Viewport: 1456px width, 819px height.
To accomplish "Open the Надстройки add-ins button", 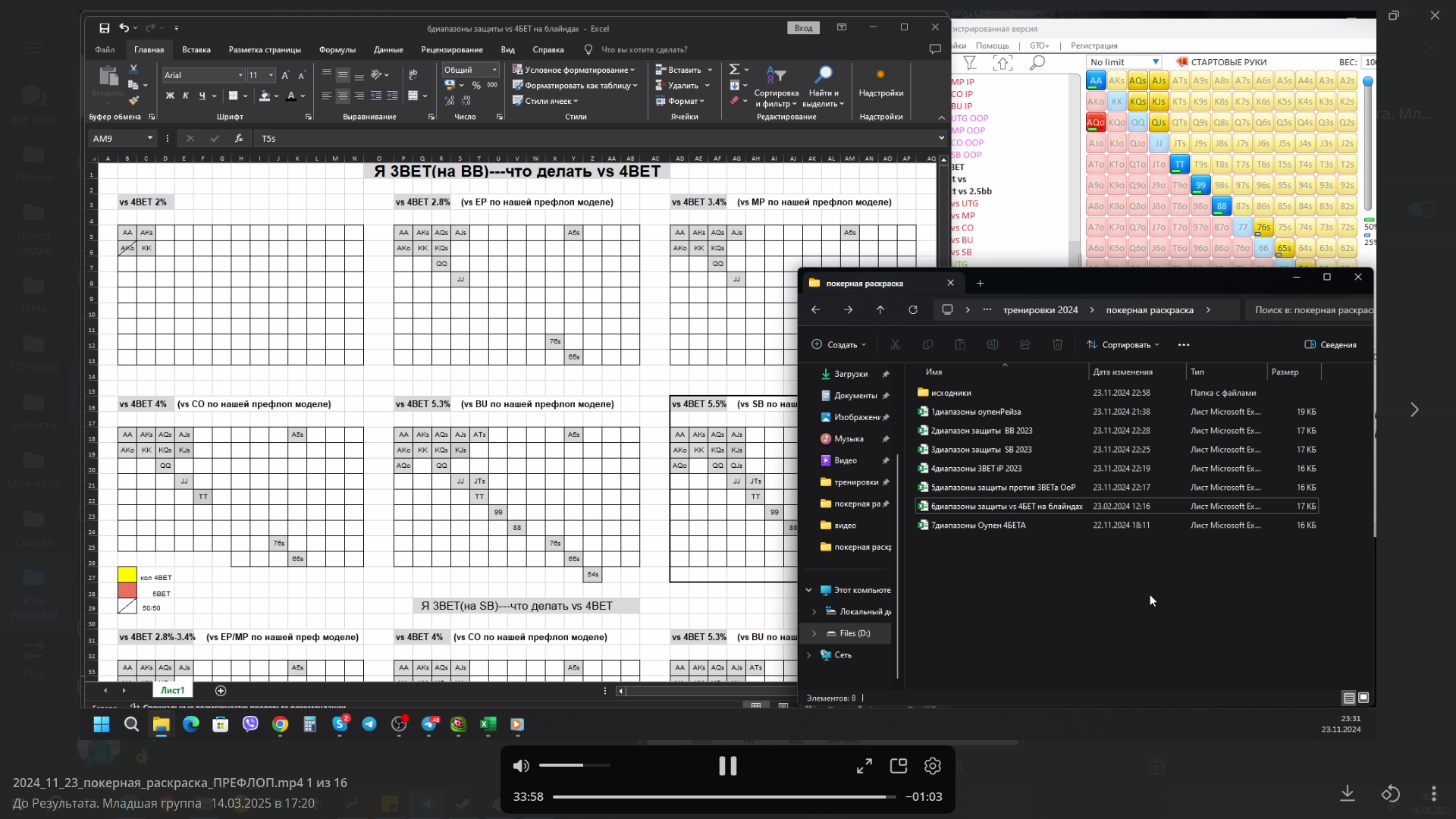I will pos(880,83).
